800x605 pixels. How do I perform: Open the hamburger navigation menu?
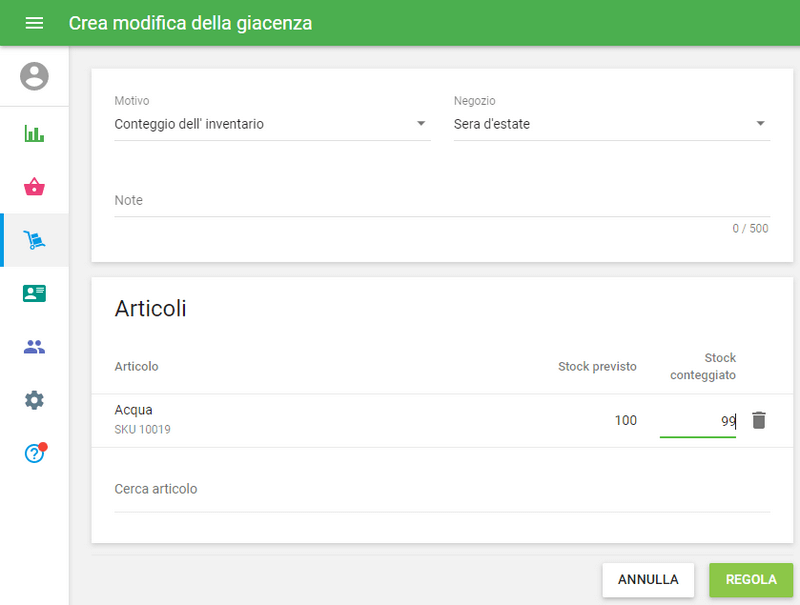click(34, 23)
